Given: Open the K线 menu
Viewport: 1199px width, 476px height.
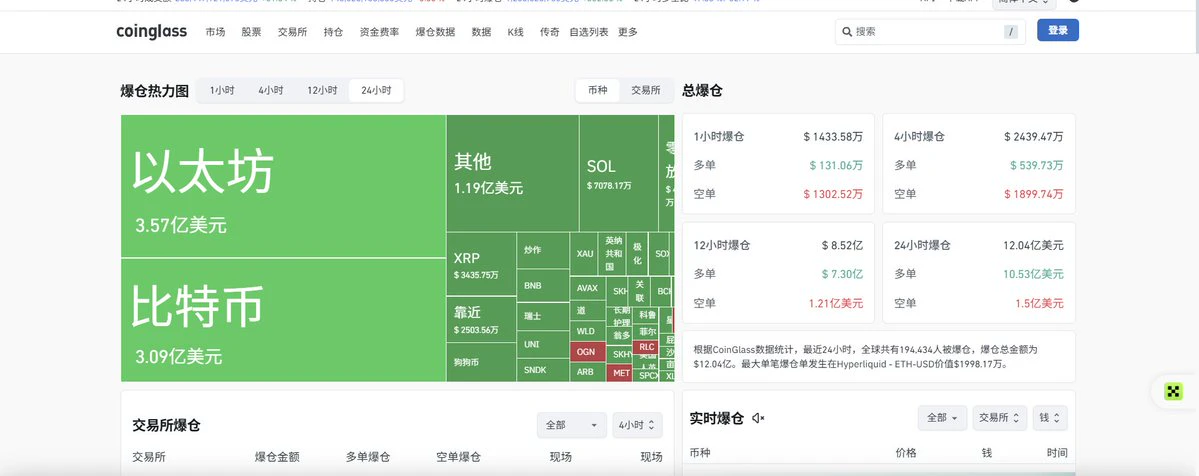Looking at the screenshot, I should point(515,32).
